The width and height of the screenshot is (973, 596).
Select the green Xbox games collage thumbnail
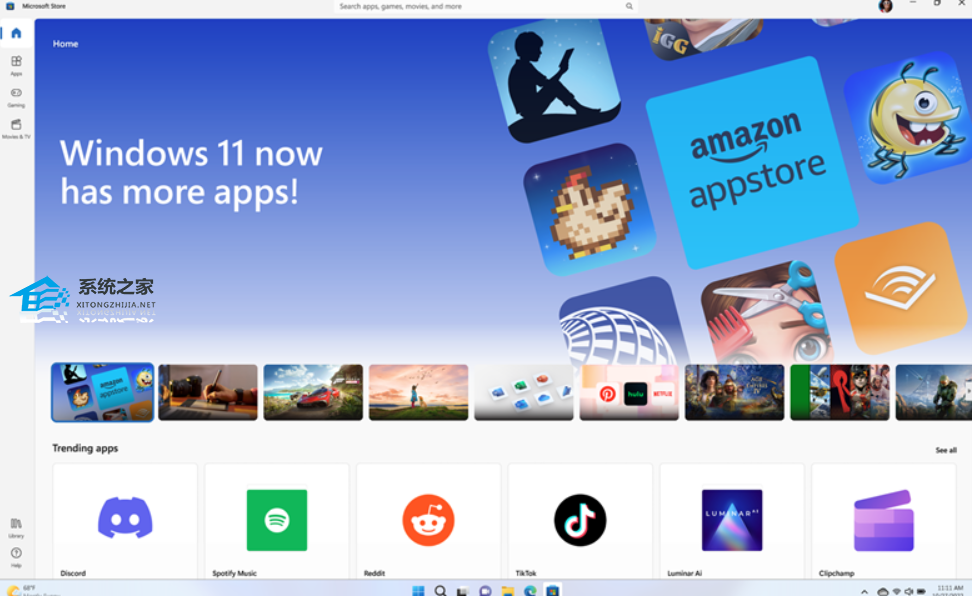pyautogui.click(x=840, y=392)
